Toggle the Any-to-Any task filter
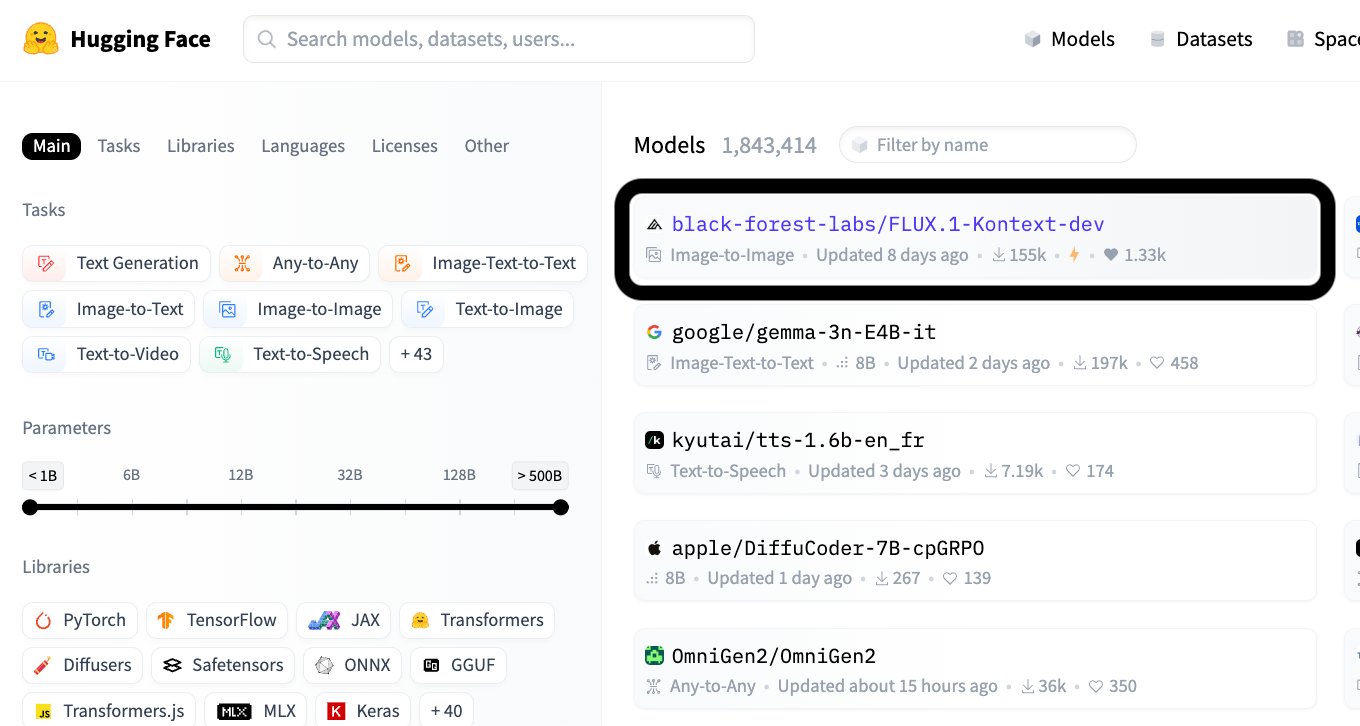The image size is (1360, 726). click(295, 264)
